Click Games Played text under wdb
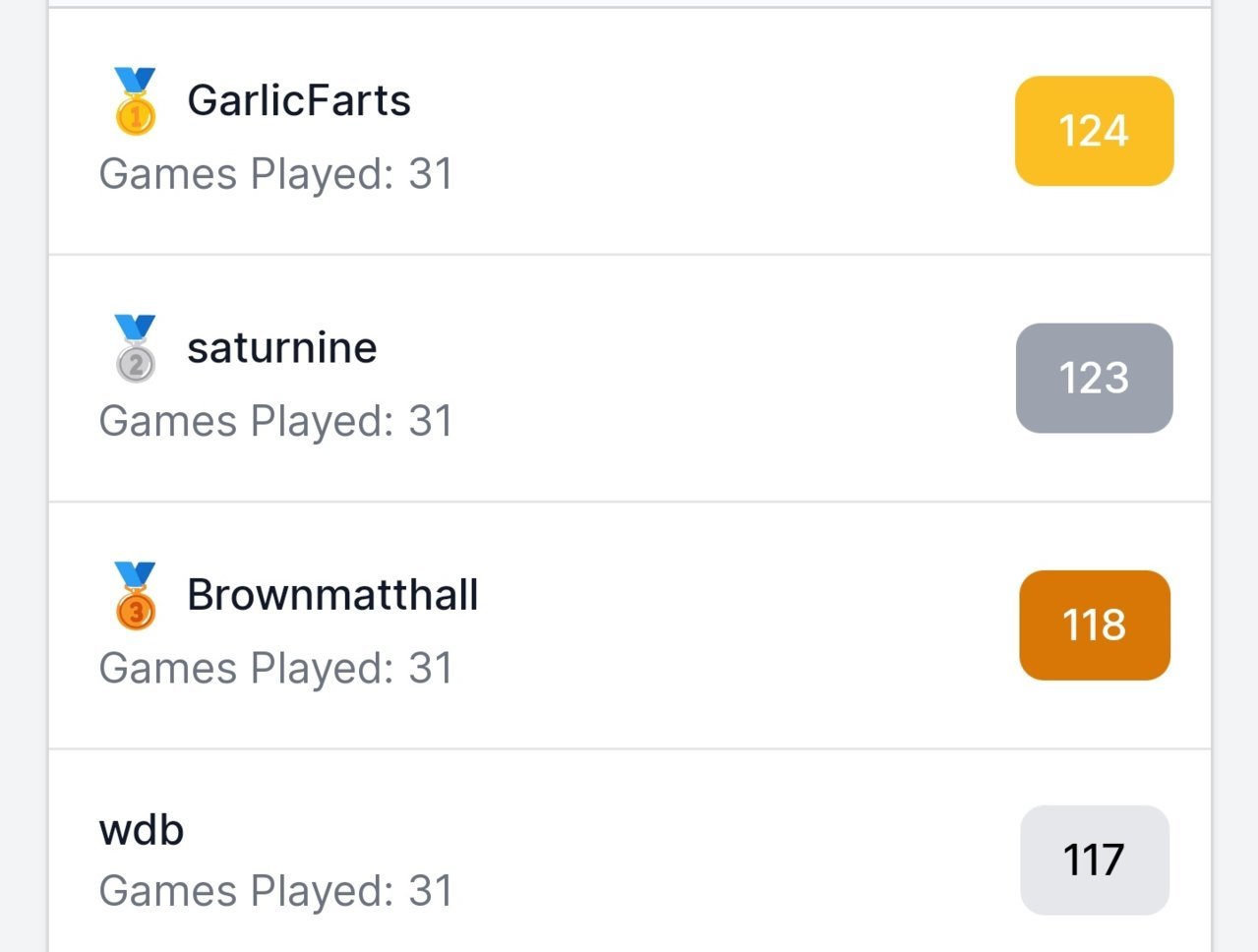1258x952 pixels. click(275, 891)
